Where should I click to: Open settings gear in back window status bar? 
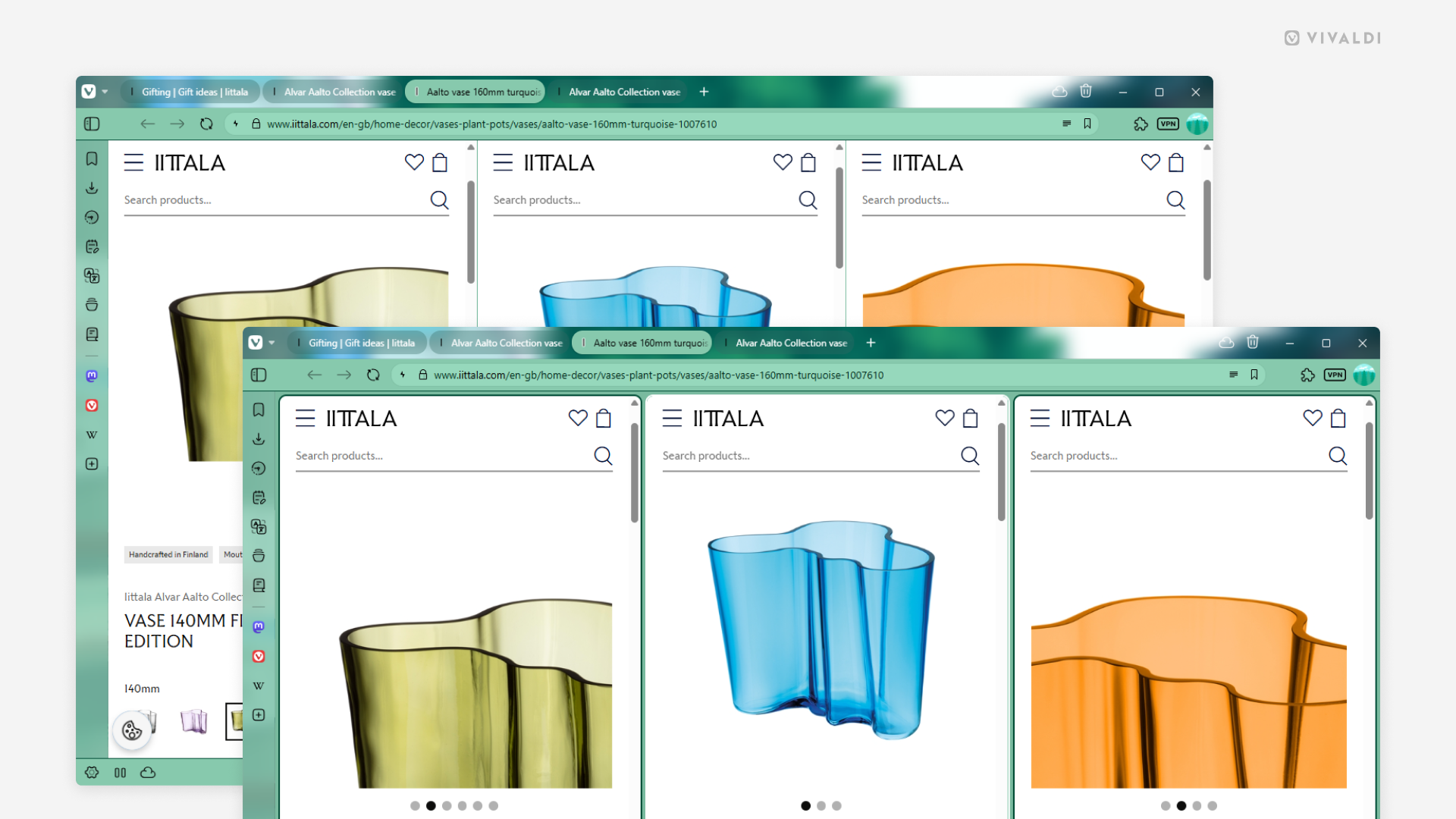click(92, 772)
